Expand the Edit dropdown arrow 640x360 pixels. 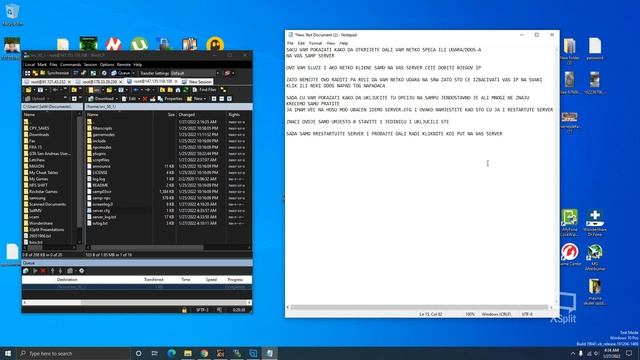pos(139,99)
